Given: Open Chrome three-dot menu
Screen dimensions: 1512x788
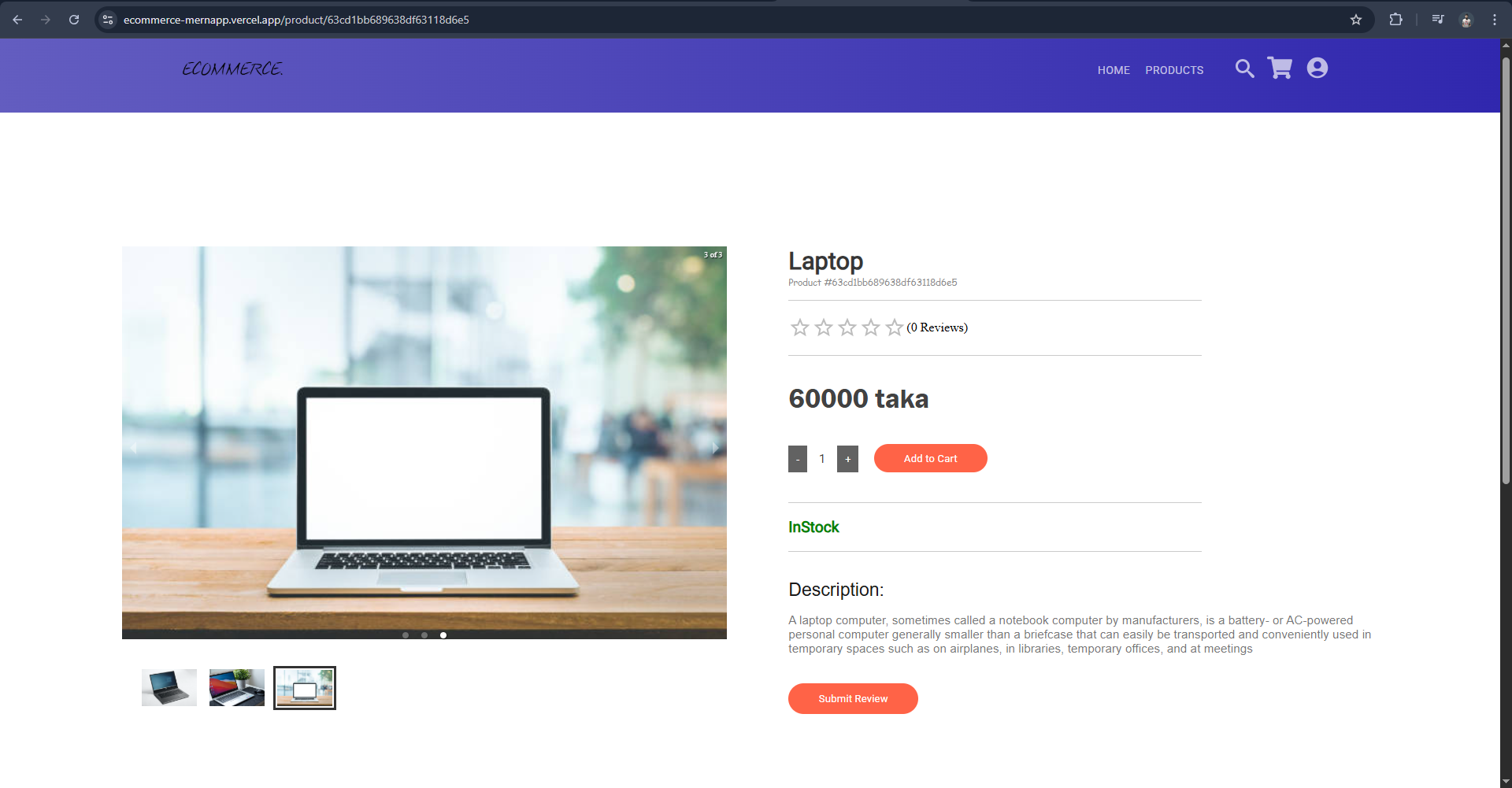Looking at the screenshot, I should [x=1495, y=20].
